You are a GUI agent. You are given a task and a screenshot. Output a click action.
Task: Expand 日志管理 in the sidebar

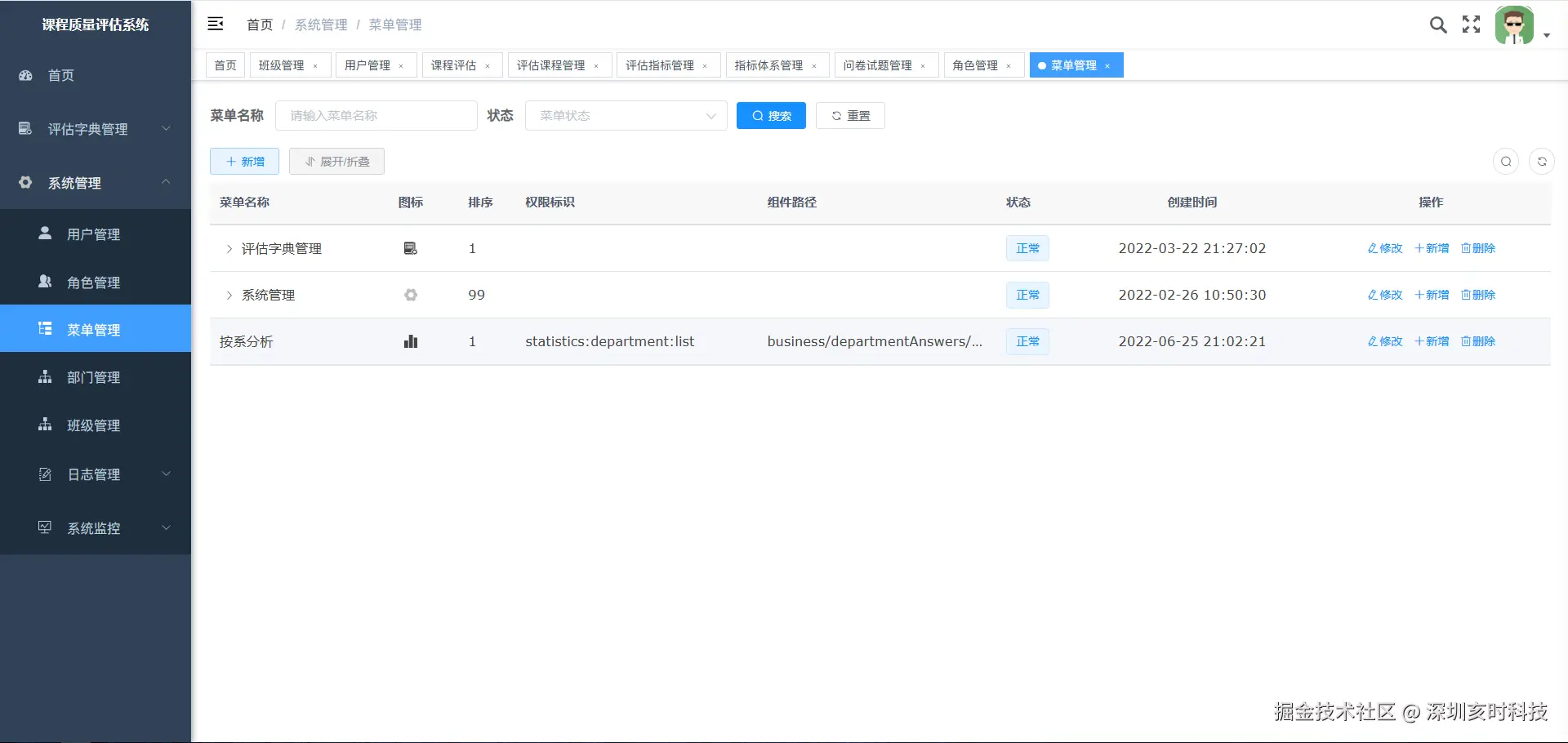click(96, 474)
